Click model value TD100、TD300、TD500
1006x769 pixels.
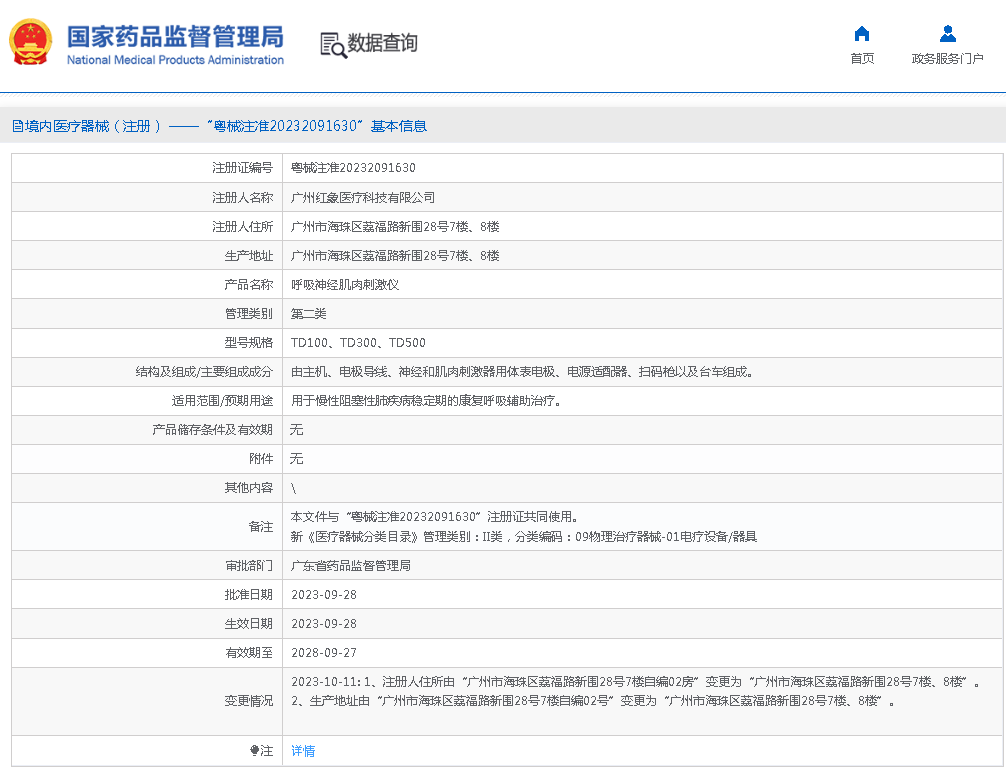click(358, 343)
